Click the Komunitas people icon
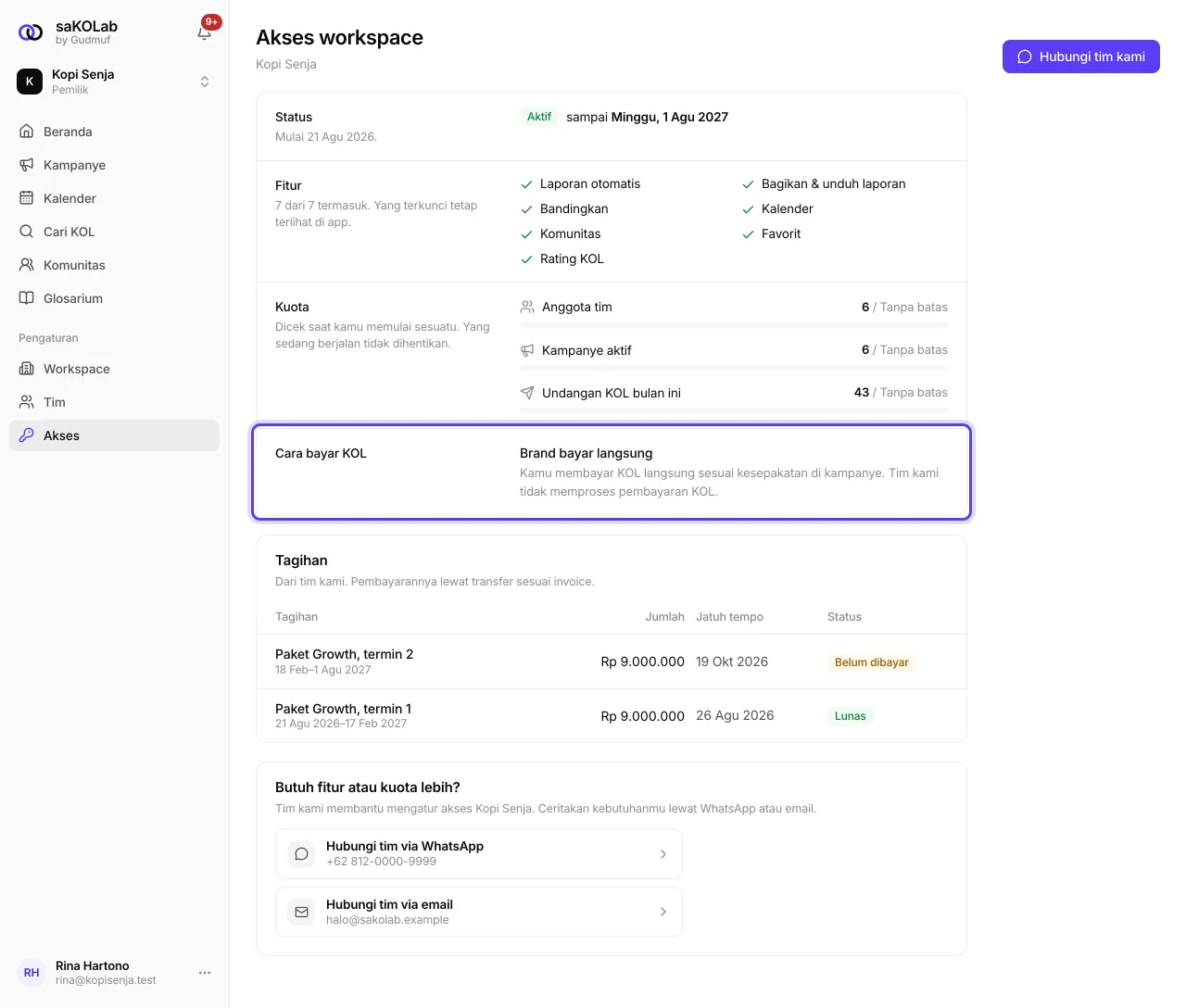 27,265
